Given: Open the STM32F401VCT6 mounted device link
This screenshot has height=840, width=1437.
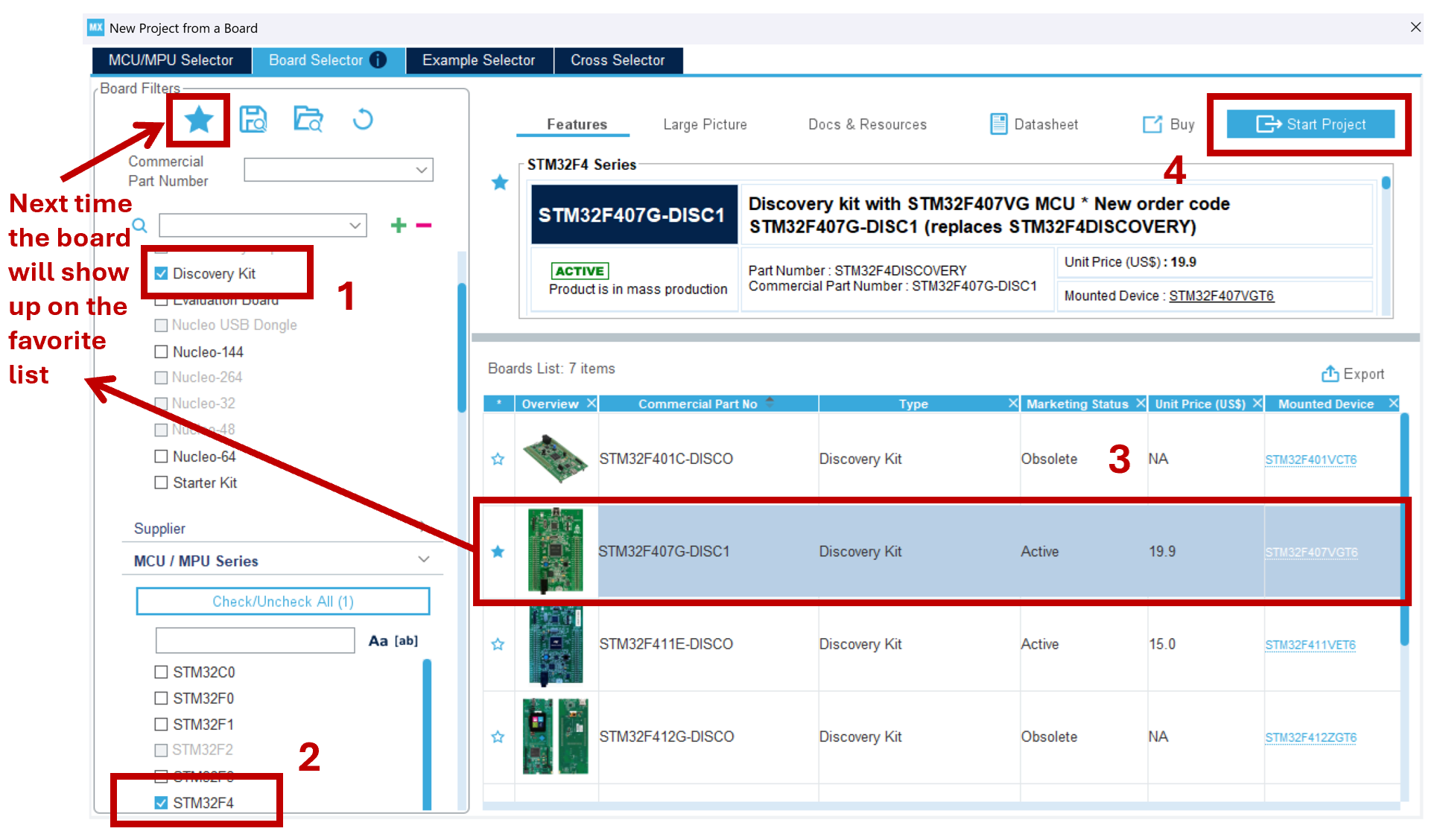Looking at the screenshot, I should (1310, 459).
